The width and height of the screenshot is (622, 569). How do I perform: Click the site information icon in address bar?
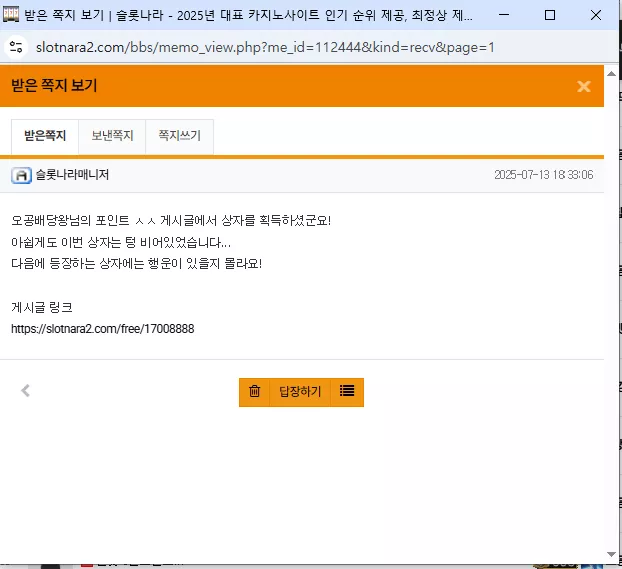(16, 47)
